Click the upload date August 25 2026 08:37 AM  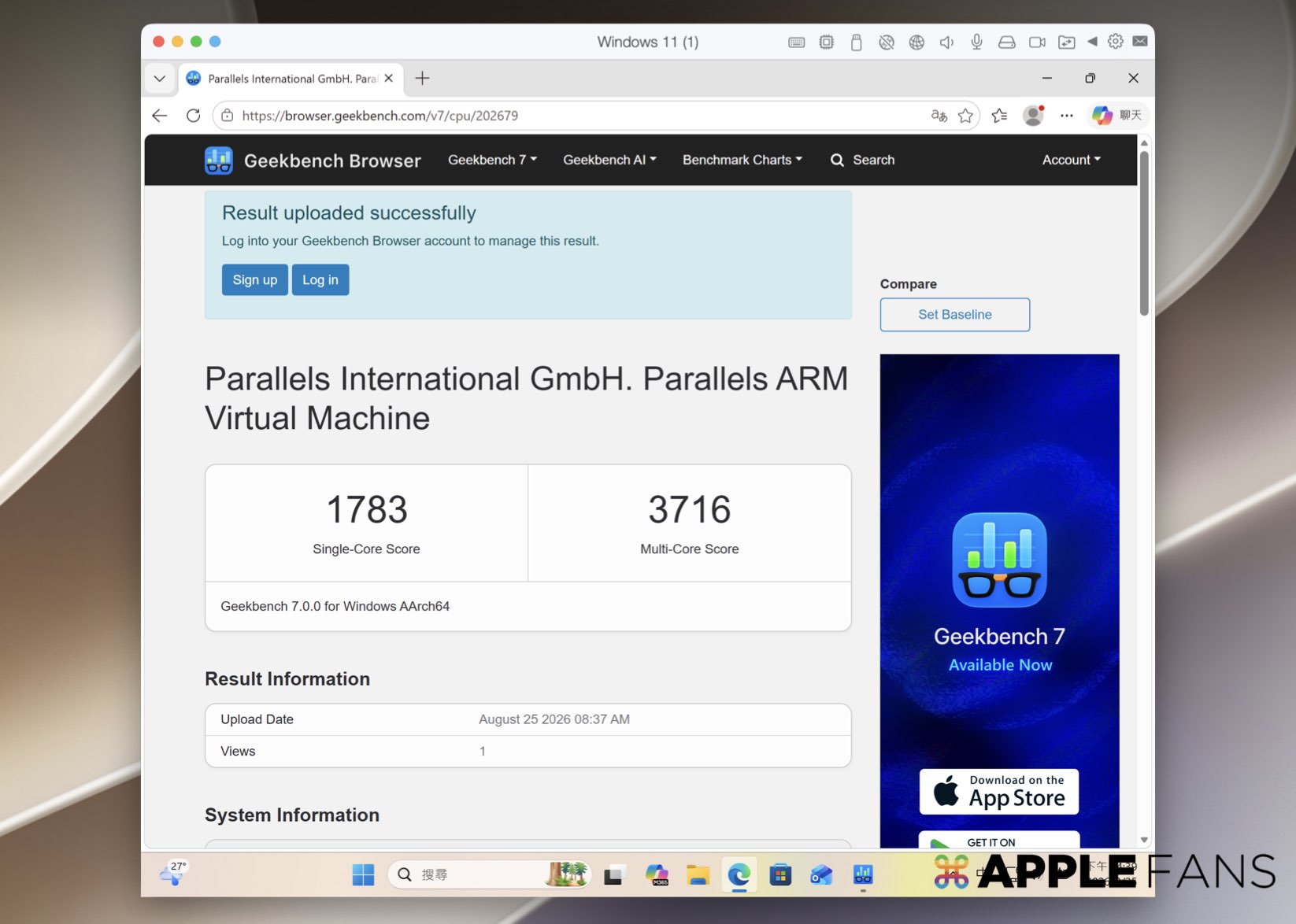coord(554,719)
